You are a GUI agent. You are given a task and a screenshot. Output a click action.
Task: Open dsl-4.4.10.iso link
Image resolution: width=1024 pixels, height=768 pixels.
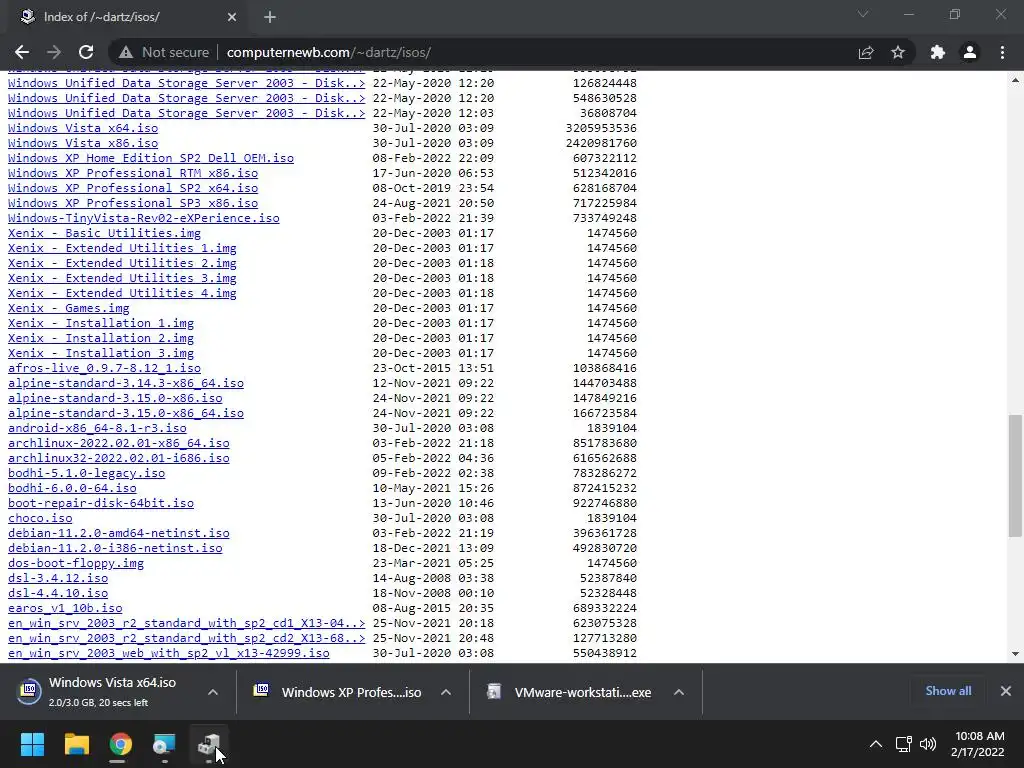58,594
